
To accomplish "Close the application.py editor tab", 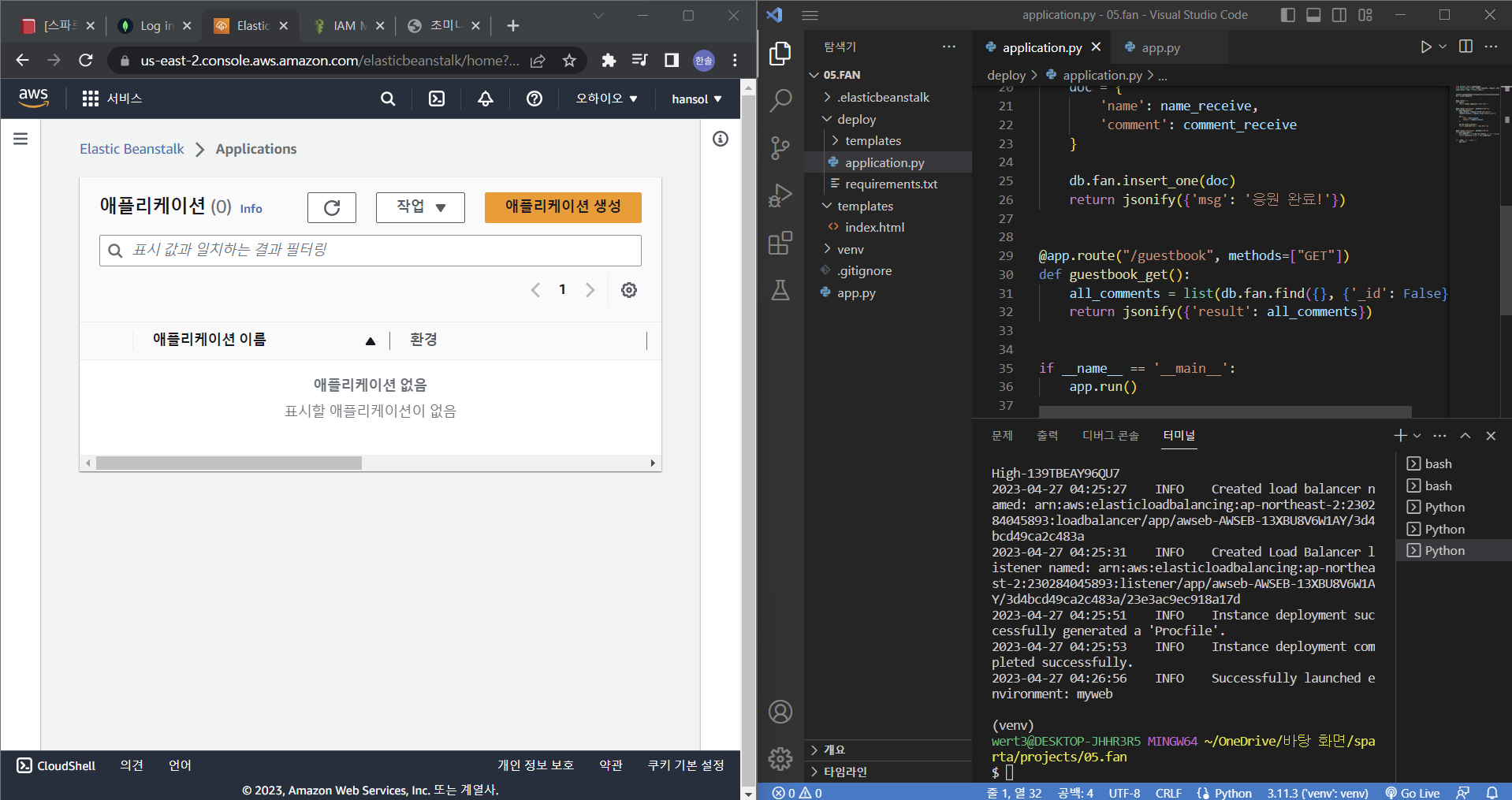I will click(1096, 47).
